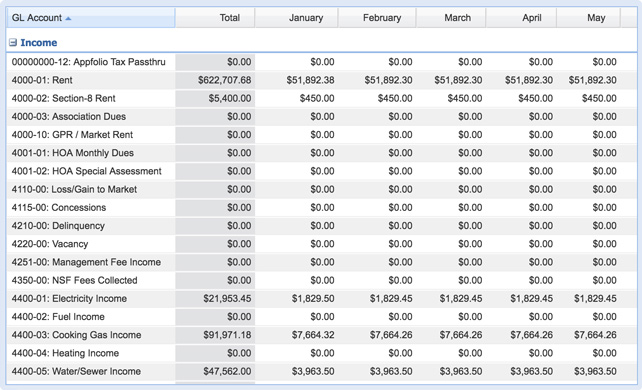This screenshot has width=642, height=390.
Task: Select the 4000-01: Rent account row
Action: (x=321, y=80)
